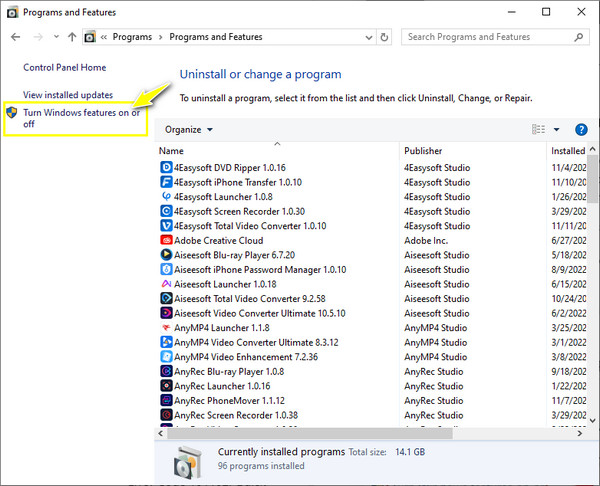Click the 4Easysoft Screen Recorder program icon
This screenshot has width=600, height=486.
pos(166,211)
